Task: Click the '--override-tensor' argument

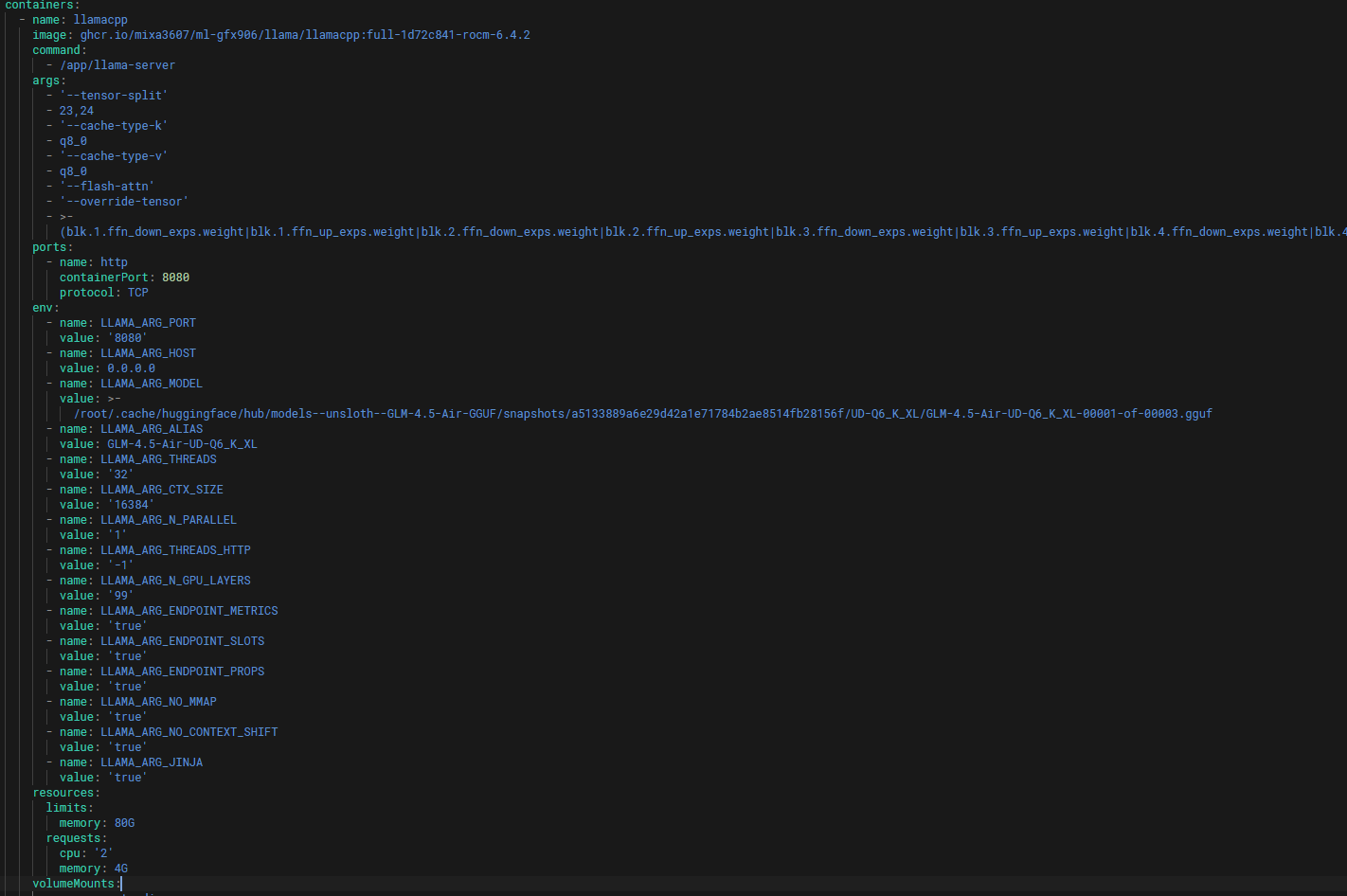Action: [124, 202]
